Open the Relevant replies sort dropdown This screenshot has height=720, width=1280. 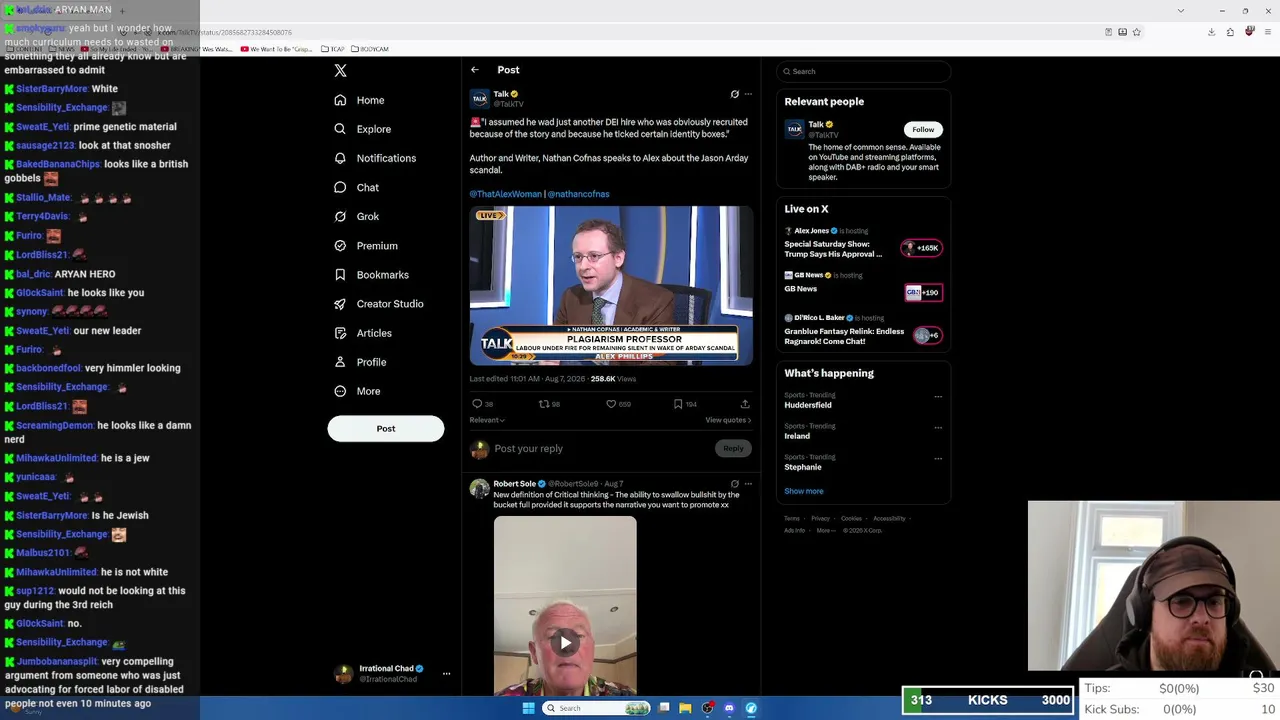coord(487,420)
